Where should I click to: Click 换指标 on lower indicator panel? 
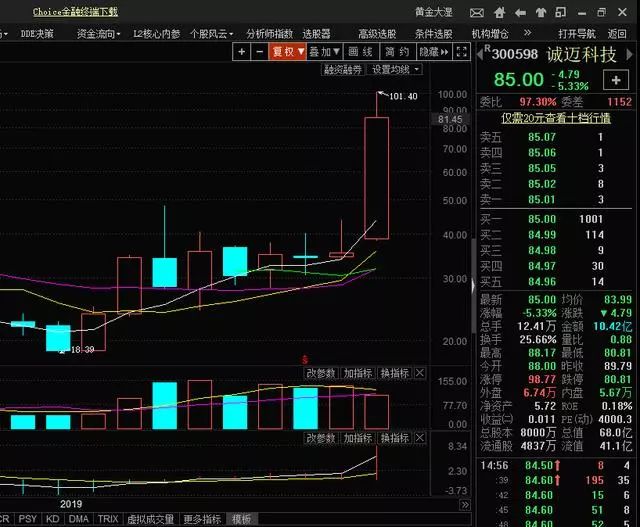click(x=395, y=438)
